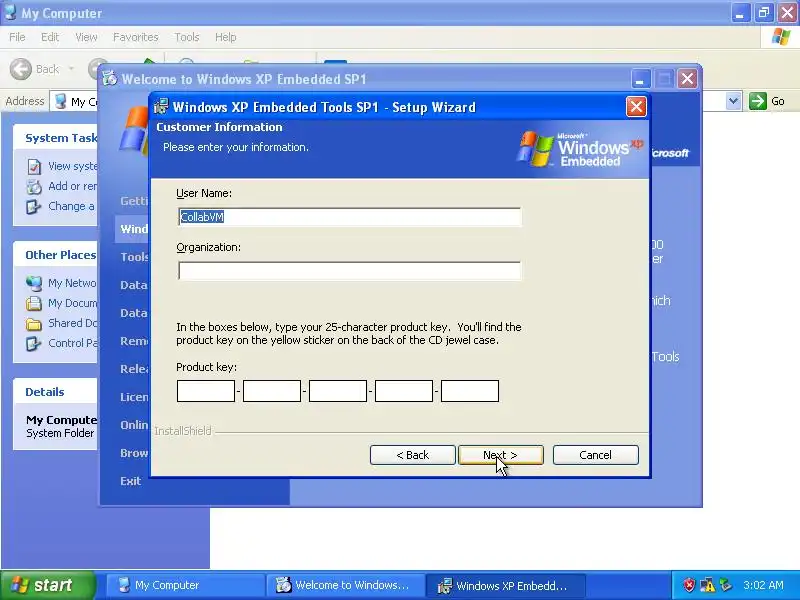This screenshot has height=600, width=800.
Task: Click the My Computer title bar icon
Action: [x=10, y=12]
